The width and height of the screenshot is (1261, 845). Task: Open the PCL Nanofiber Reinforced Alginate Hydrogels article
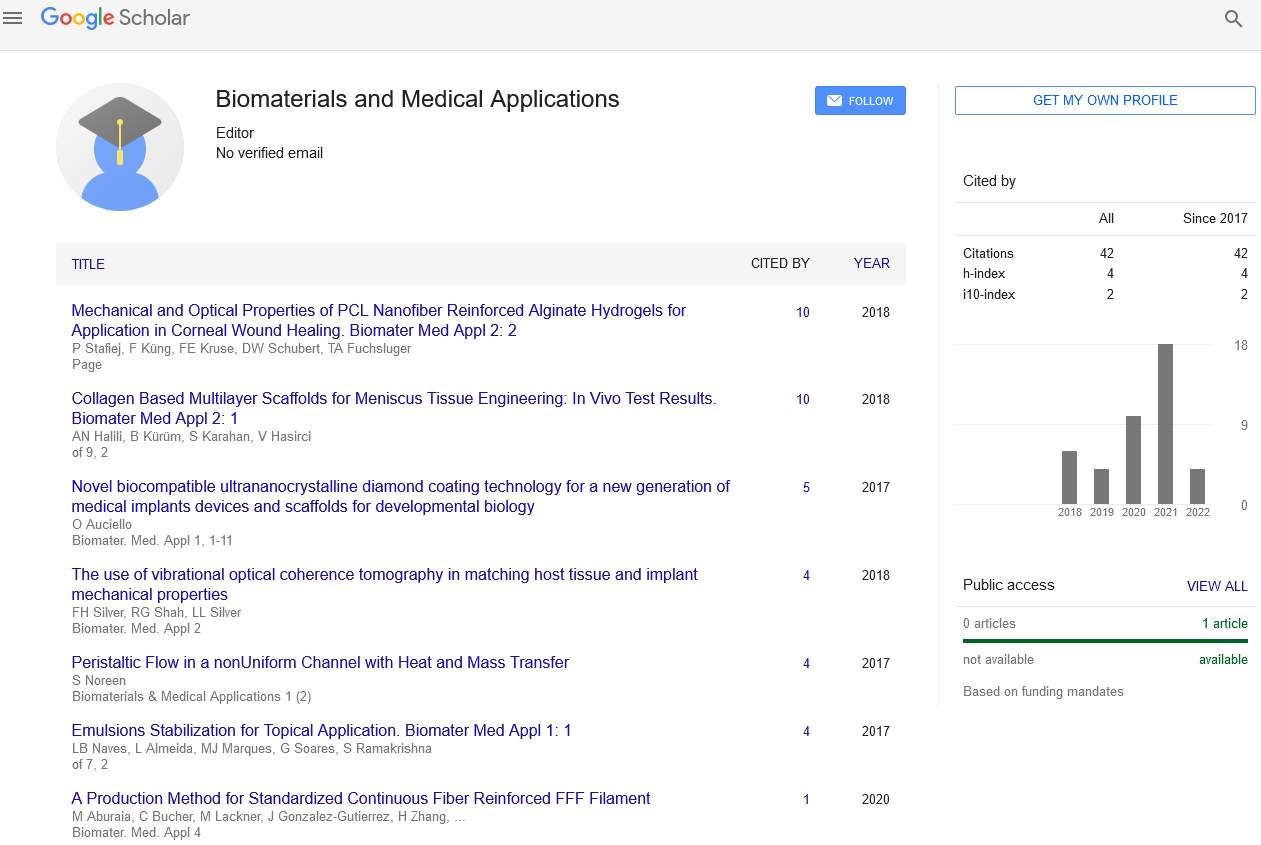pyautogui.click(x=379, y=320)
